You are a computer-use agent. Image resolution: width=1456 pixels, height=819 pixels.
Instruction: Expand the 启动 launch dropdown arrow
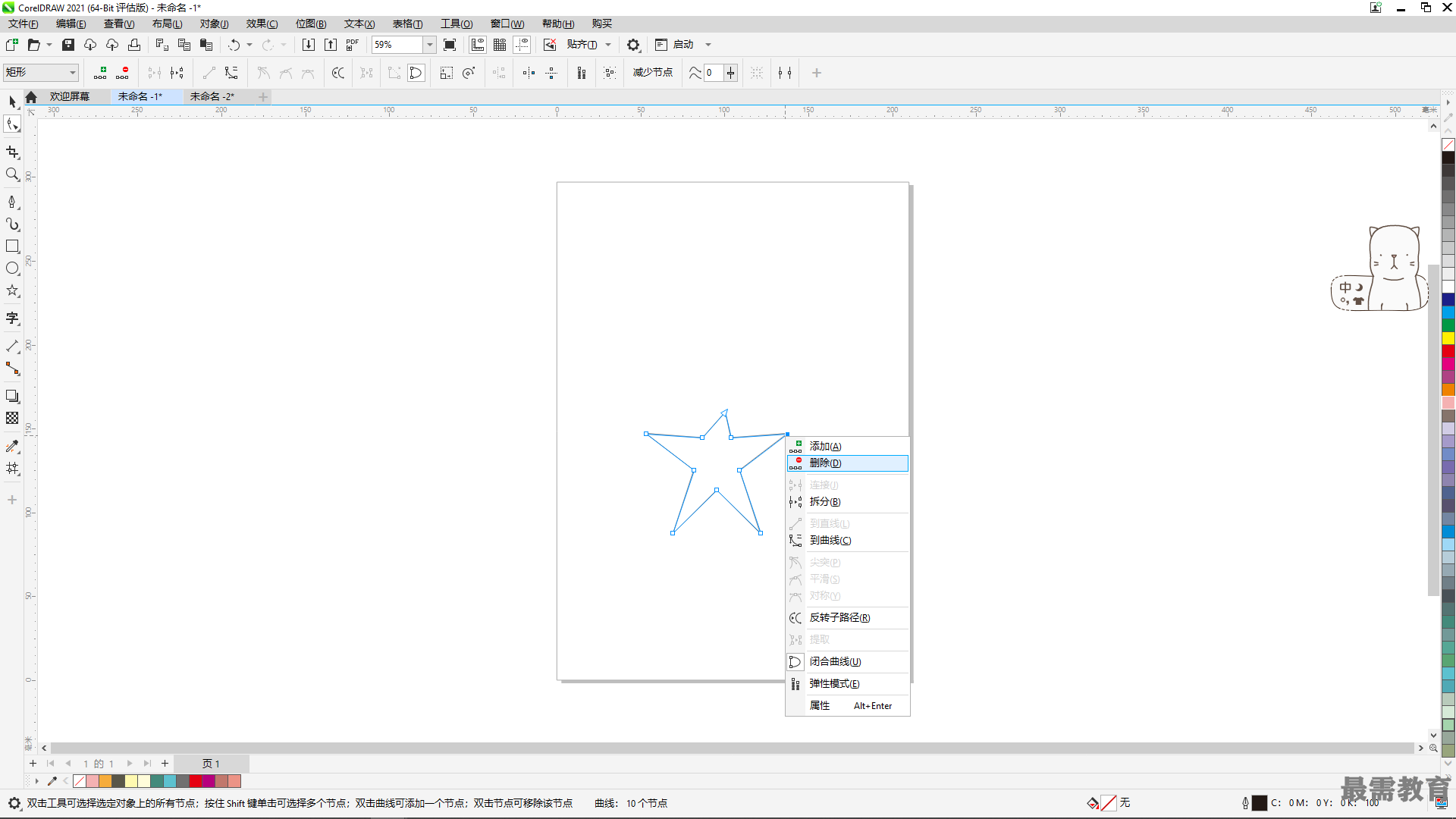pyautogui.click(x=708, y=45)
